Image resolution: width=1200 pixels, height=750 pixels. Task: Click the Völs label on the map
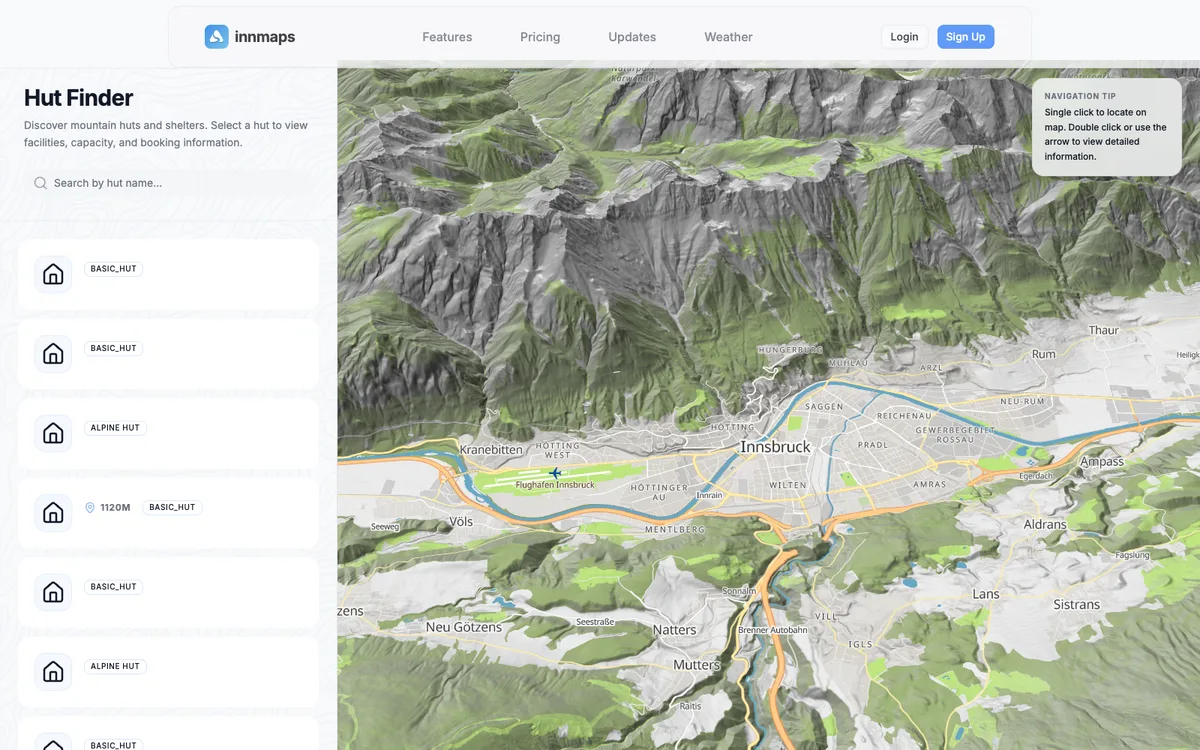(461, 521)
